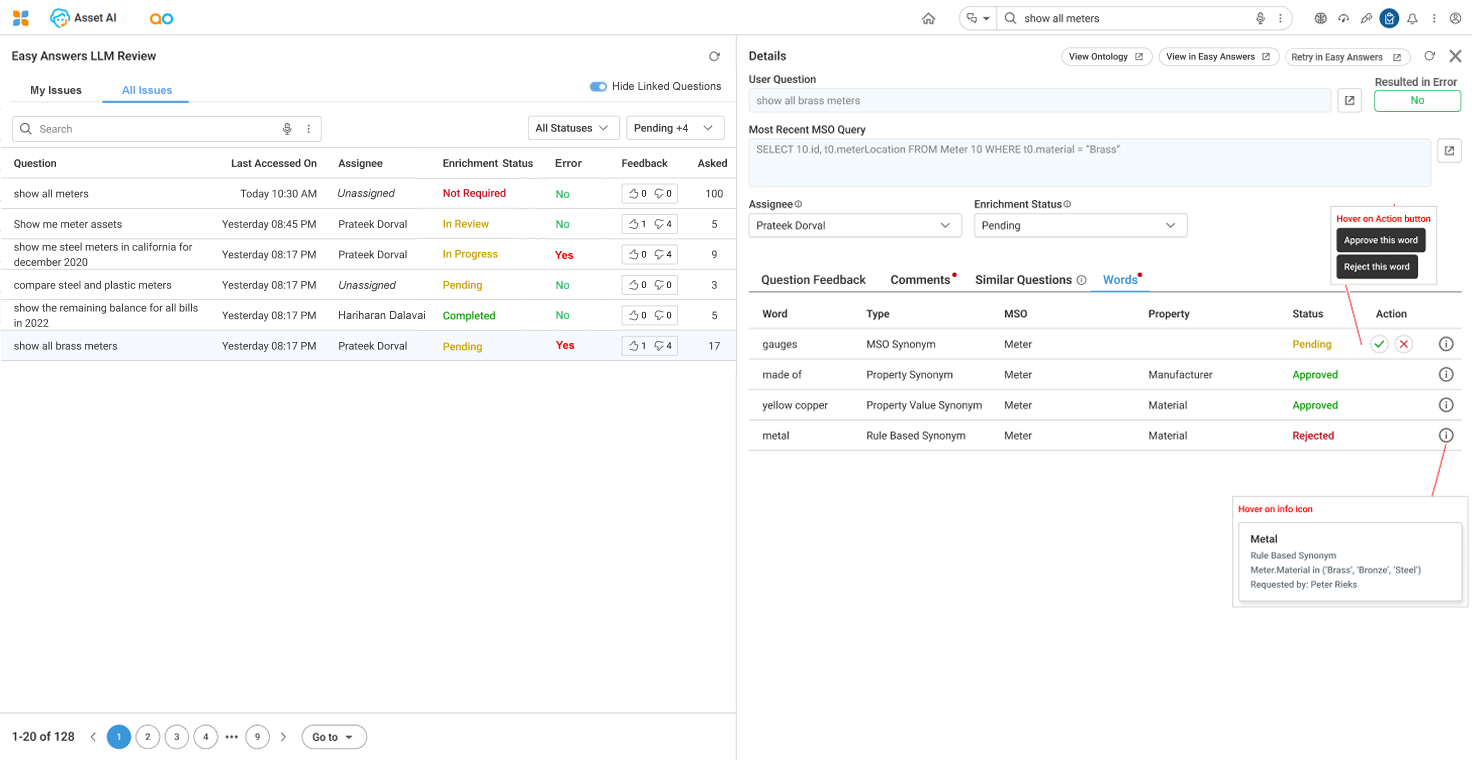Reject the word 'gauges' with X icon

1404,344
